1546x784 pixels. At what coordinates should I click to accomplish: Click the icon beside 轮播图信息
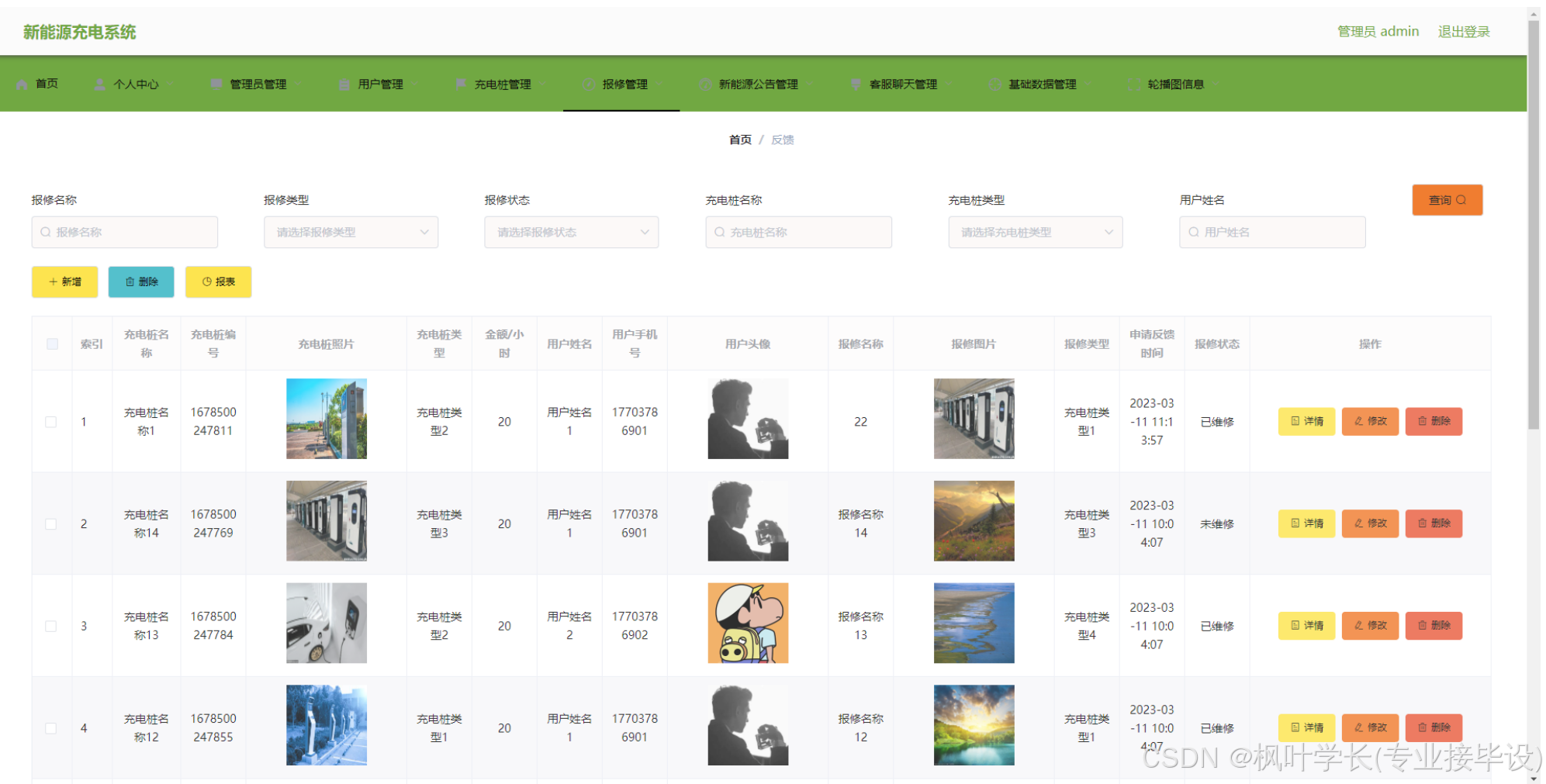[x=1134, y=84]
